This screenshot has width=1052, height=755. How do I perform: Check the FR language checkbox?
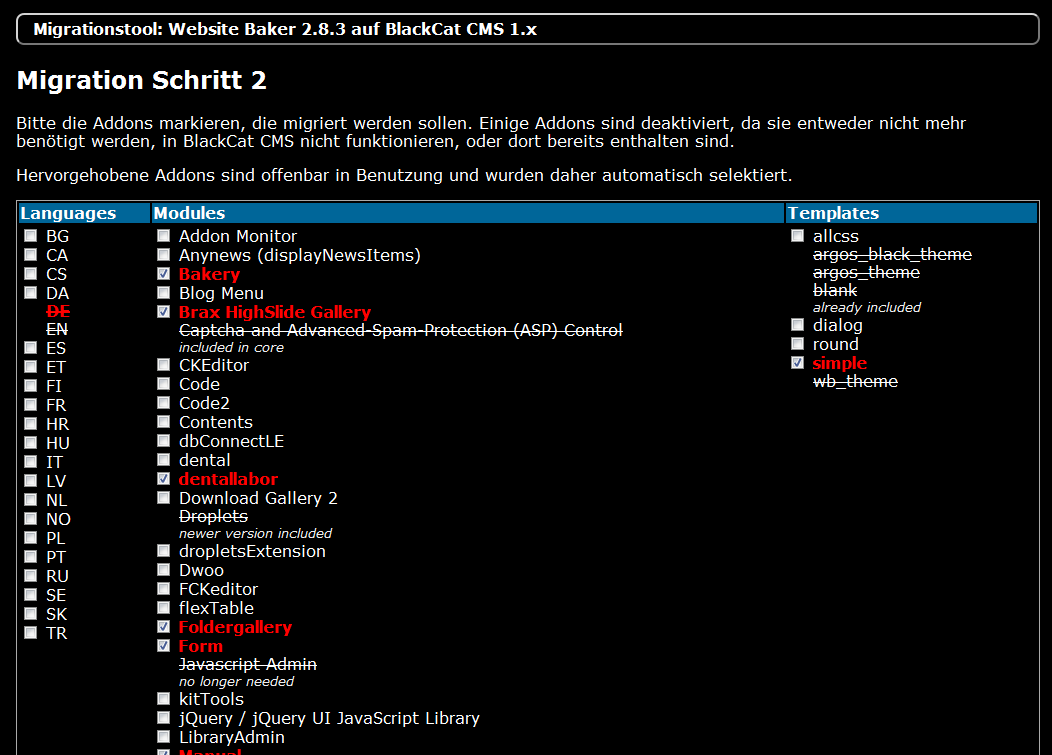[x=31, y=405]
